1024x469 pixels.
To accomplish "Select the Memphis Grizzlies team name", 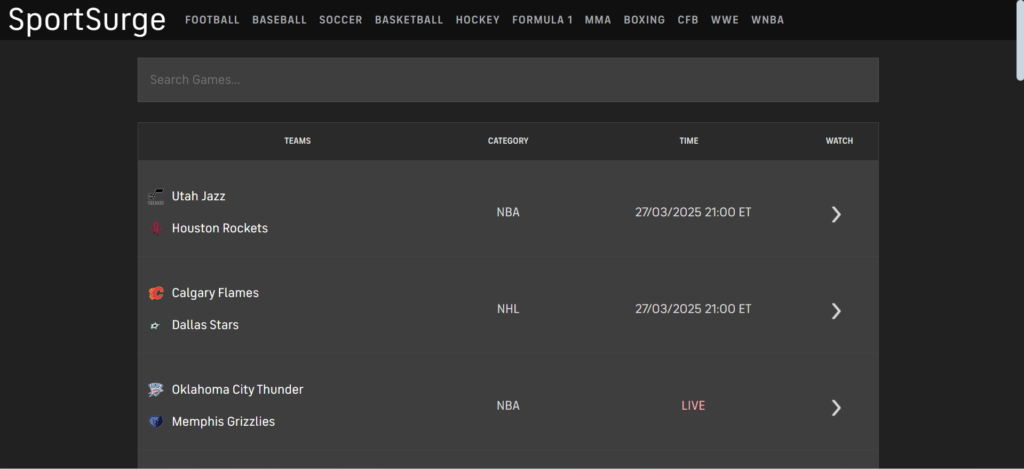I will point(223,422).
